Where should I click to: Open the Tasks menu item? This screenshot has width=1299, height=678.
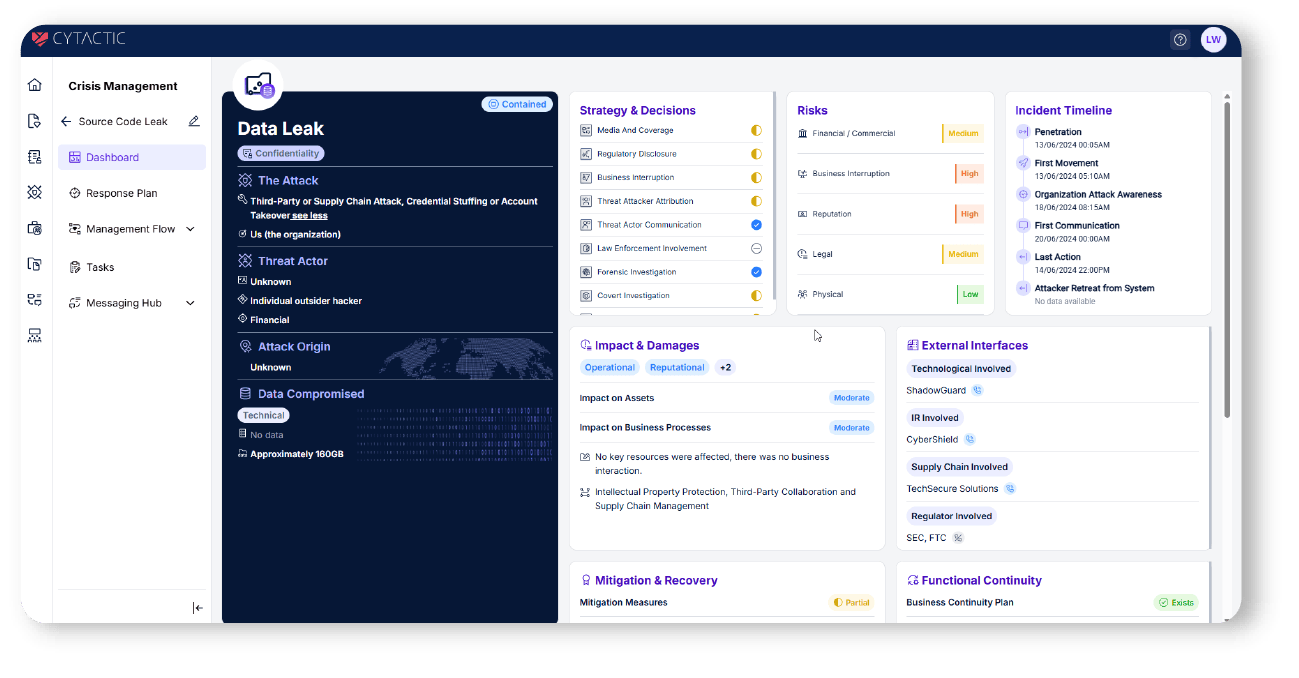(x=132, y=267)
